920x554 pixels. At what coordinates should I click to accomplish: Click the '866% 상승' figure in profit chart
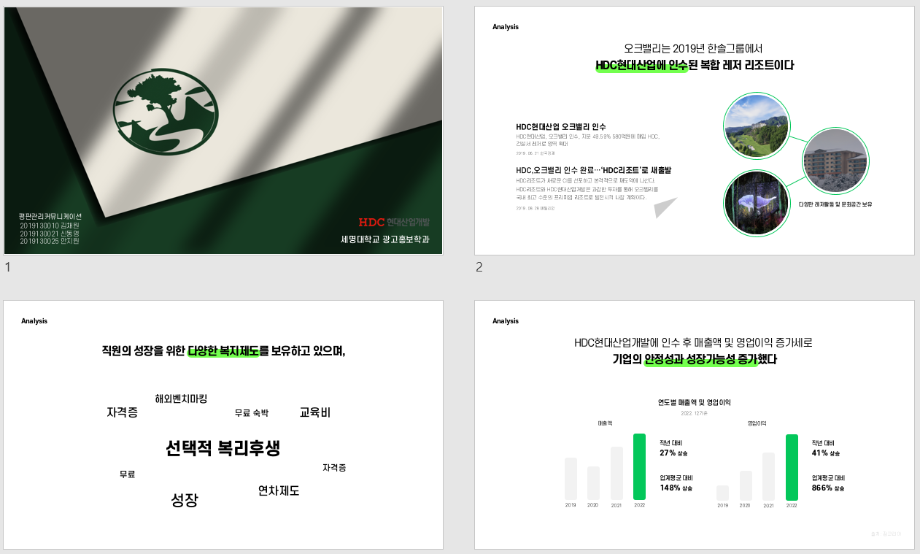click(827, 488)
